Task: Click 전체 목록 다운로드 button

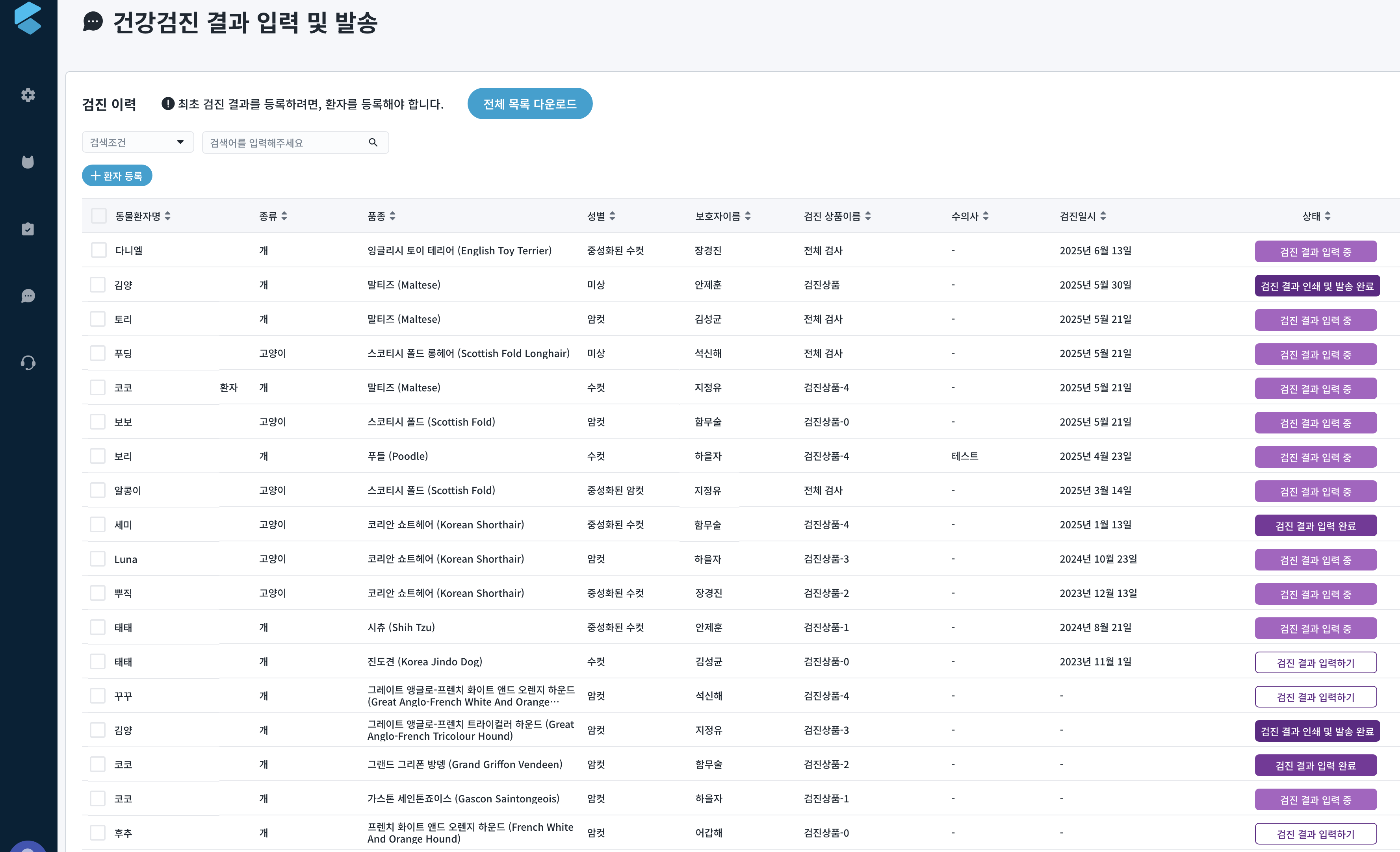Action: (x=529, y=104)
